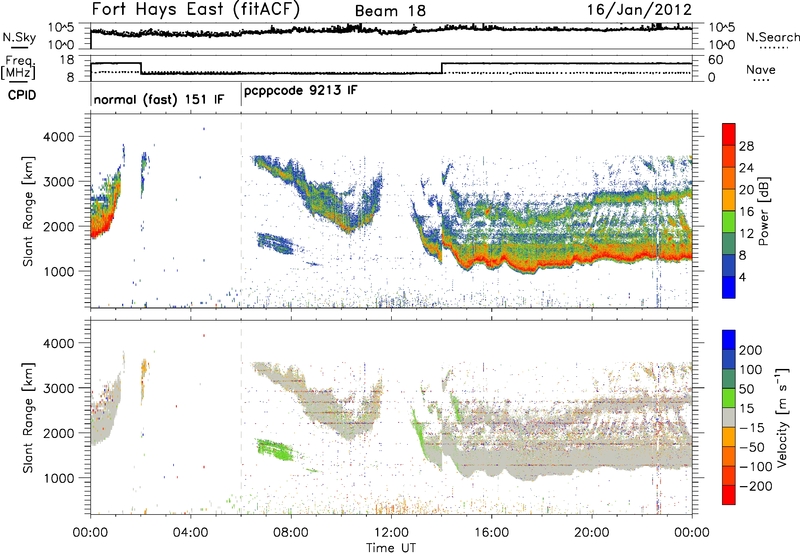Viewport: 800px width, 554px height.
Task: Click the 'Fort Hays East (fitACF)' title
Action: [x=195, y=9]
